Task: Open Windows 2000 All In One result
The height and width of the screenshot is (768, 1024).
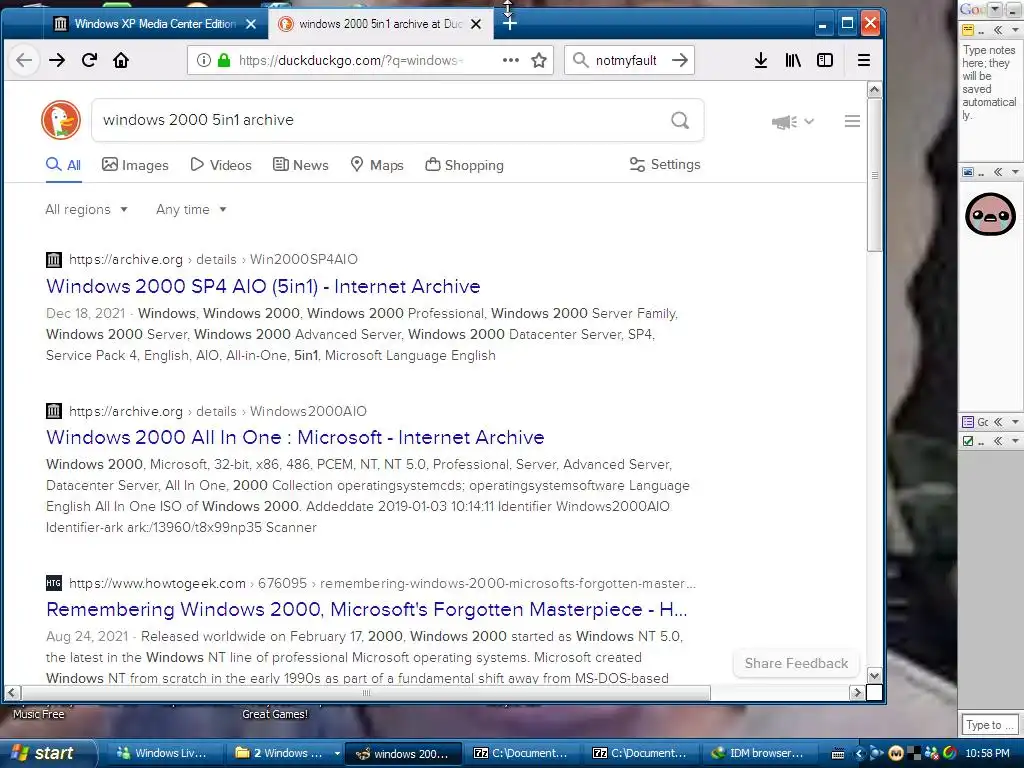Action: (295, 438)
